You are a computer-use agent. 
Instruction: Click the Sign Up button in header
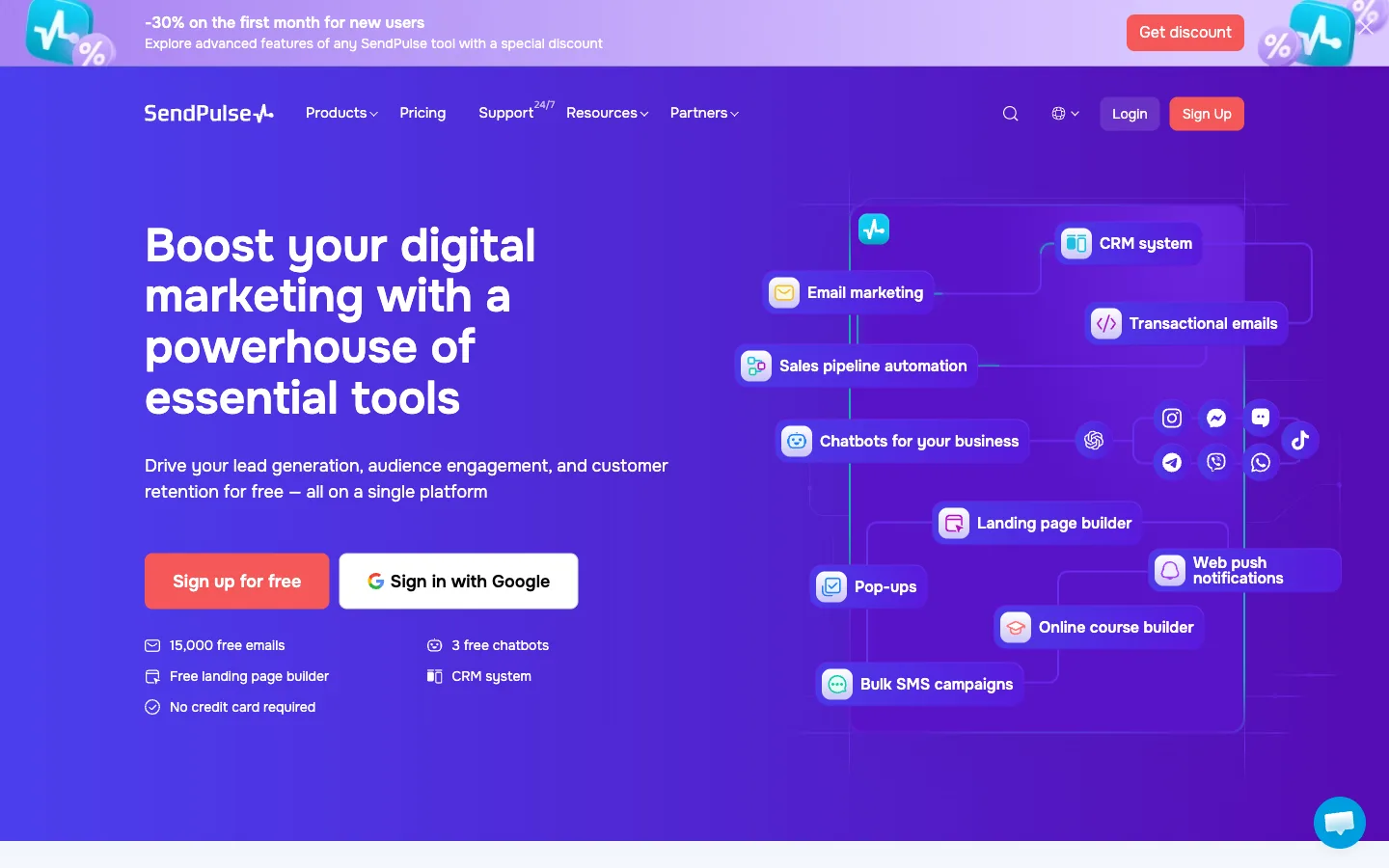[1207, 114]
